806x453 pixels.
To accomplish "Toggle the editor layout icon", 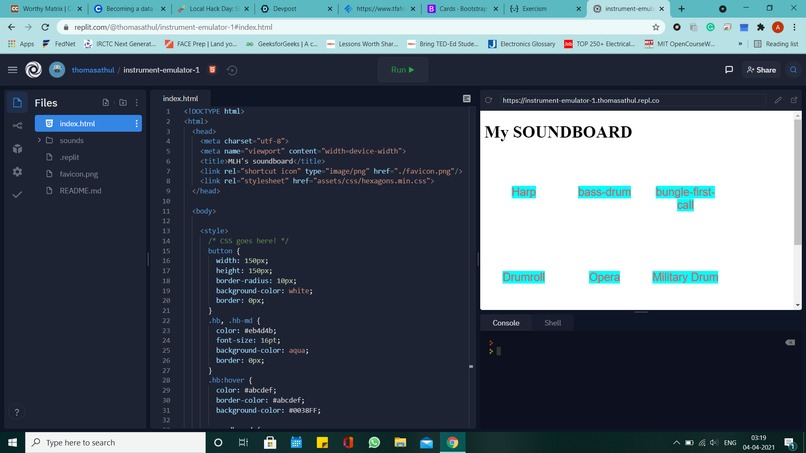I will click(466, 98).
